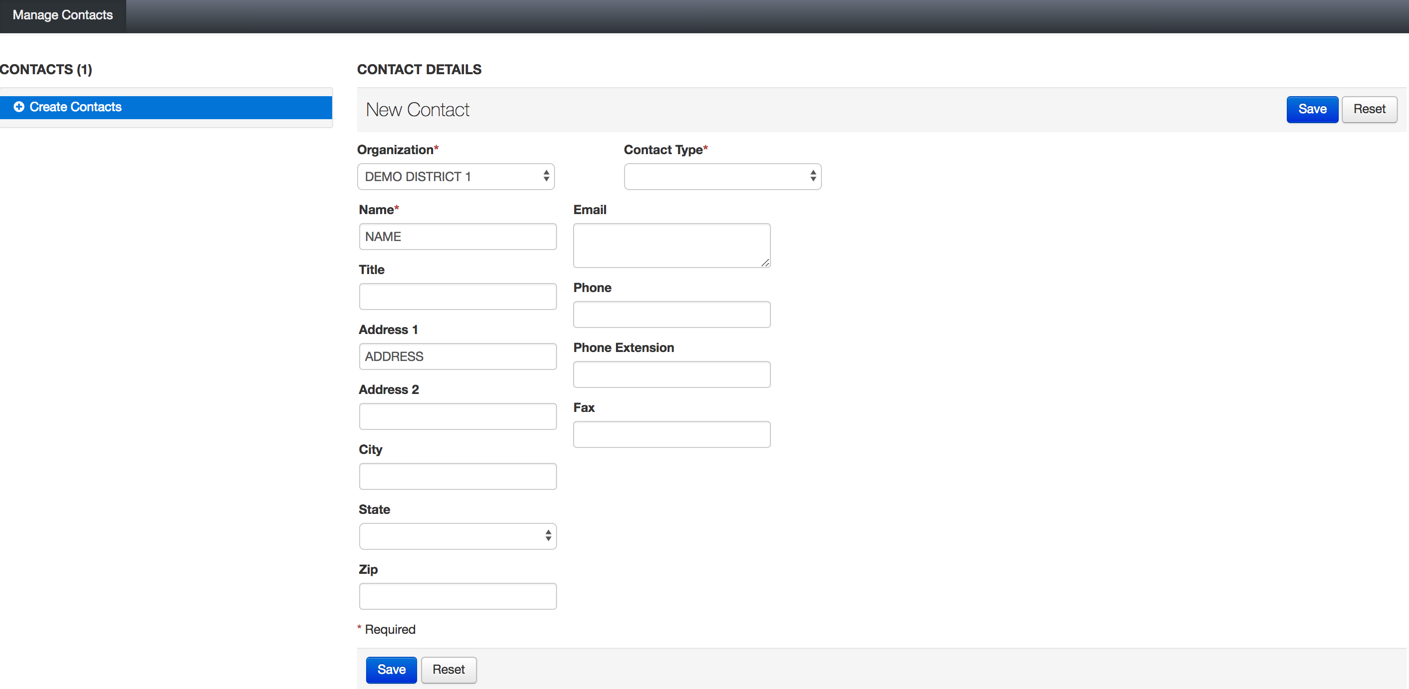The height and width of the screenshot is (689, 1409).
Task: Open the Organization dropdown
Action: [456, 177]
